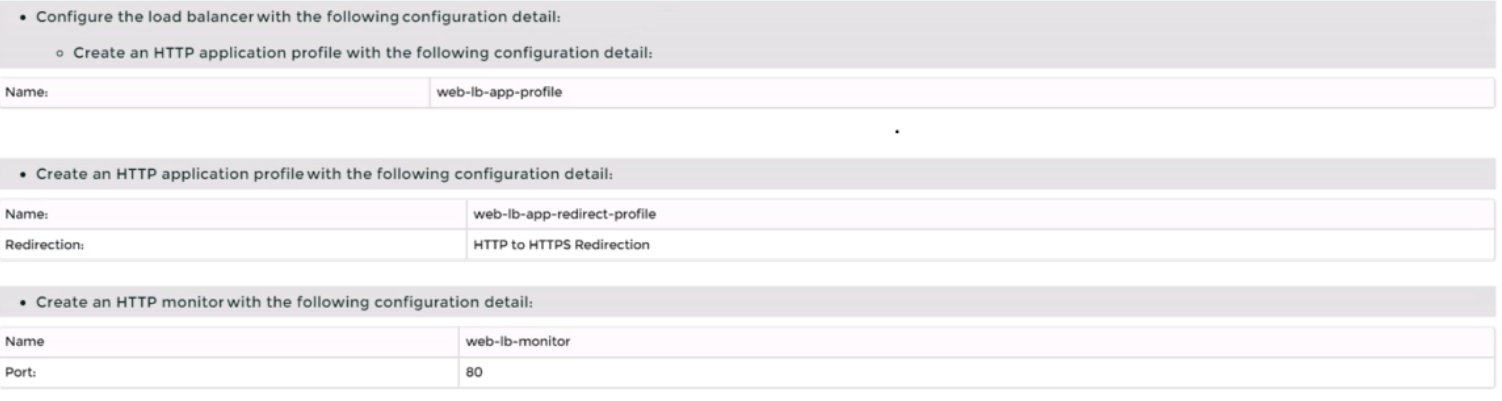Viewport: 1502px width, 401px height.
Task: Select the Redirection label cell
Action: [35, 244]
